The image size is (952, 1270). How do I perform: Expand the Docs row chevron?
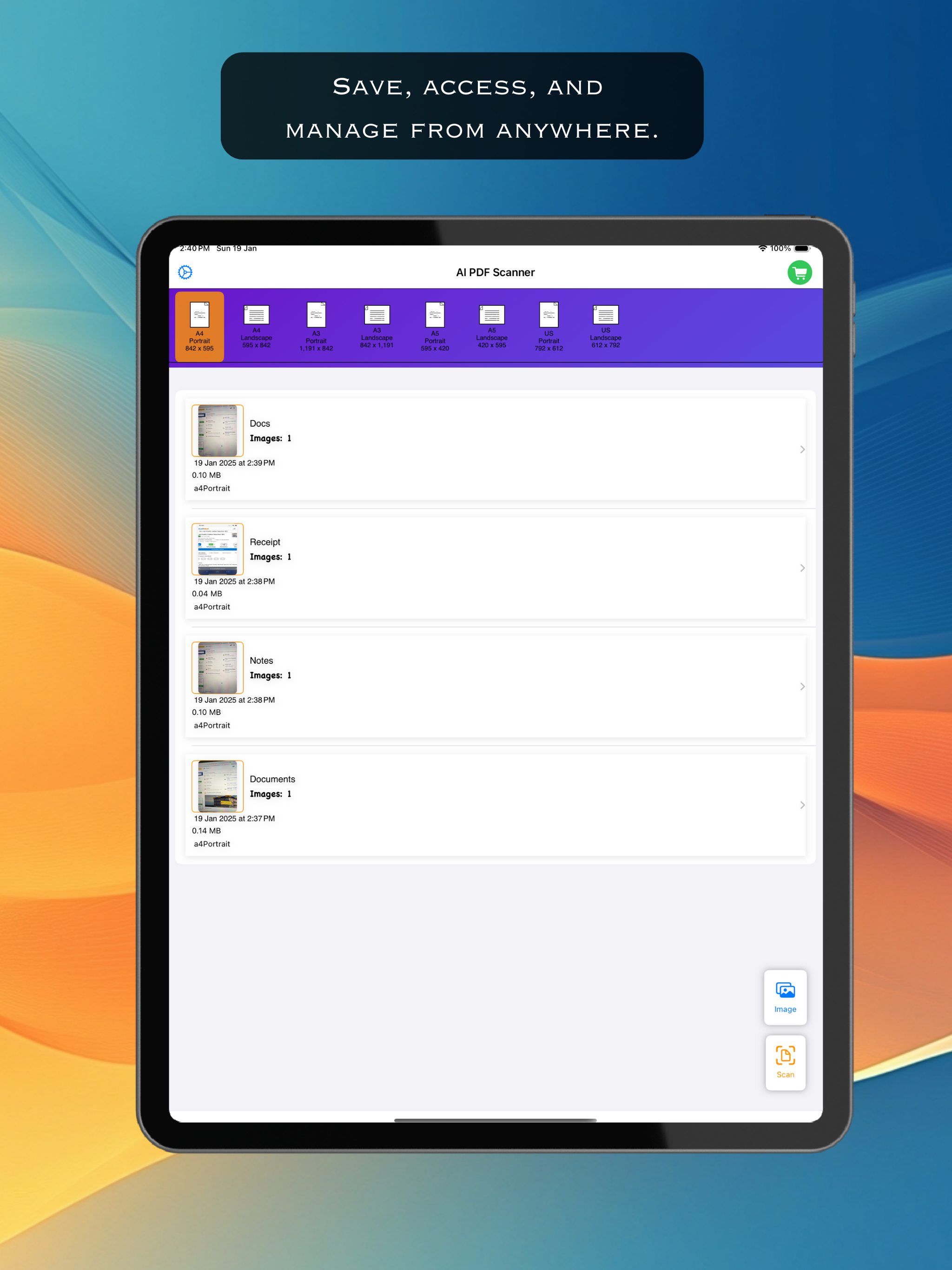(x=802, y=450)
